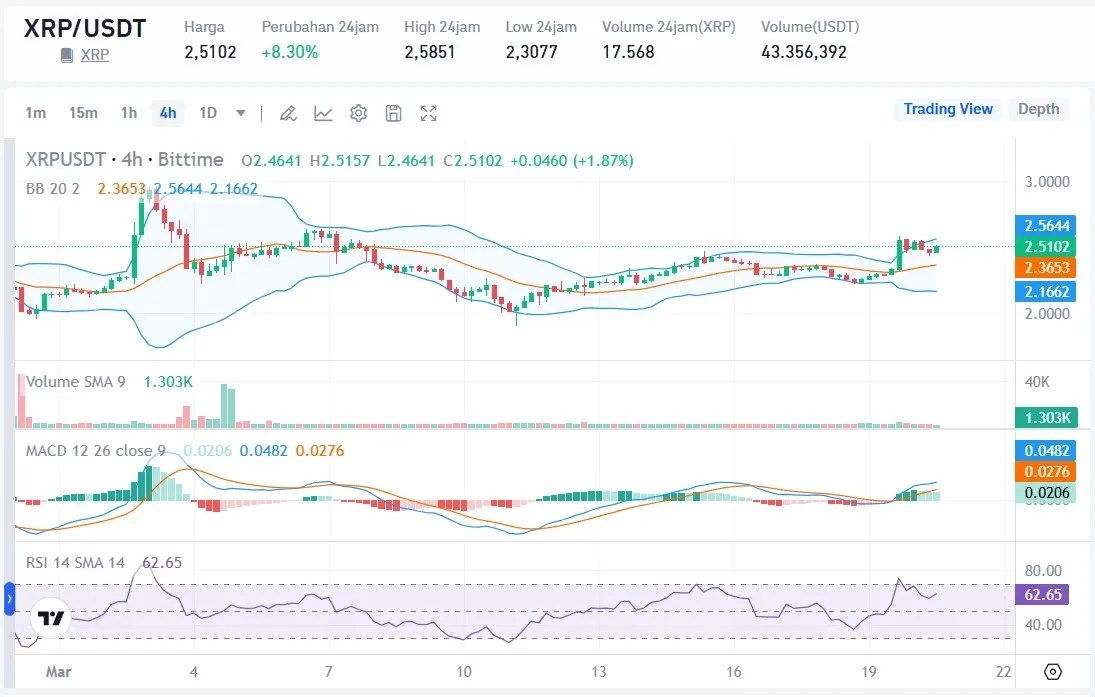
Task: Click the hexagon settings icon below price scale
Action: [1051, 673]
